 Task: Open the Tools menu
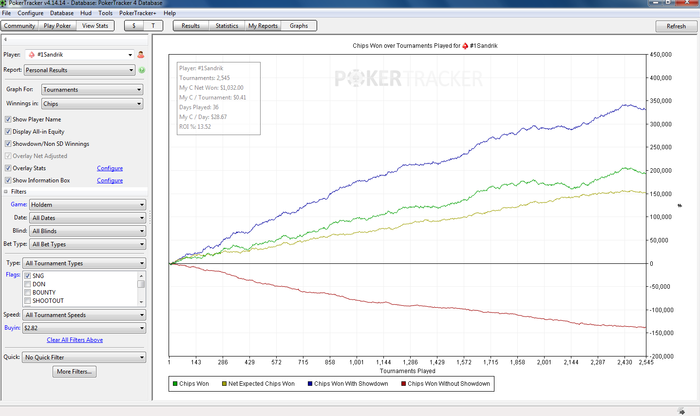tap(105, 13)
